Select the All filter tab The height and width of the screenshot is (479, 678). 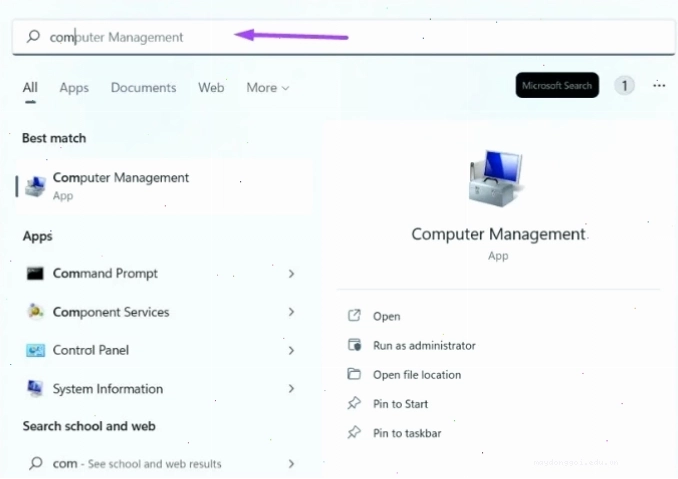click(30, 88)
